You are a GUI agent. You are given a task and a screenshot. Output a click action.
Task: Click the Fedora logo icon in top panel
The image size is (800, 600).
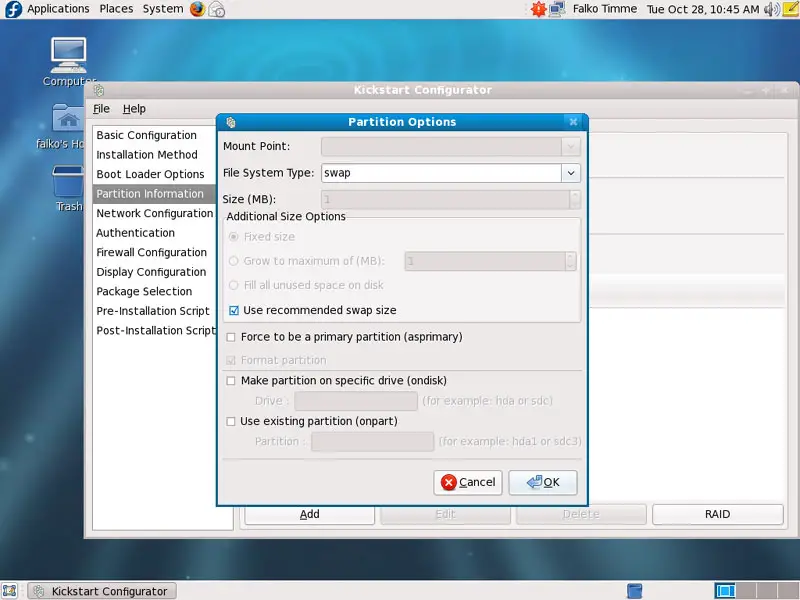coord(13,9)
